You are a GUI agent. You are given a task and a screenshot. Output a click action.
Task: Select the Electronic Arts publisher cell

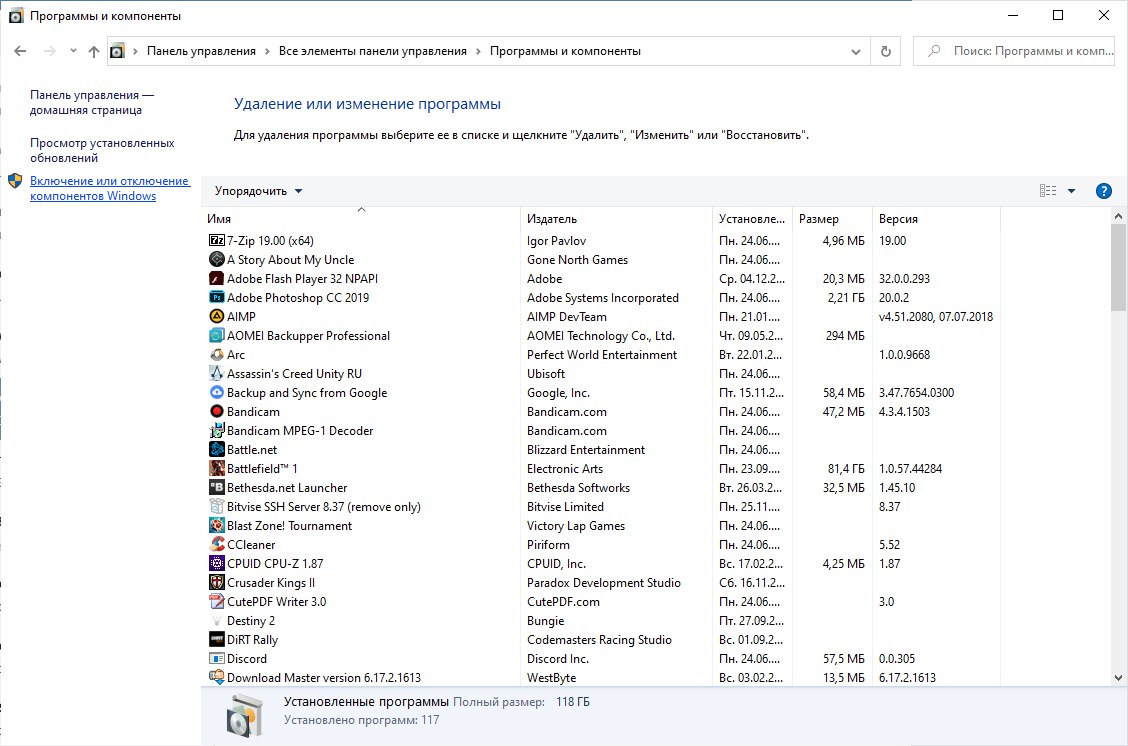(565, 468)
